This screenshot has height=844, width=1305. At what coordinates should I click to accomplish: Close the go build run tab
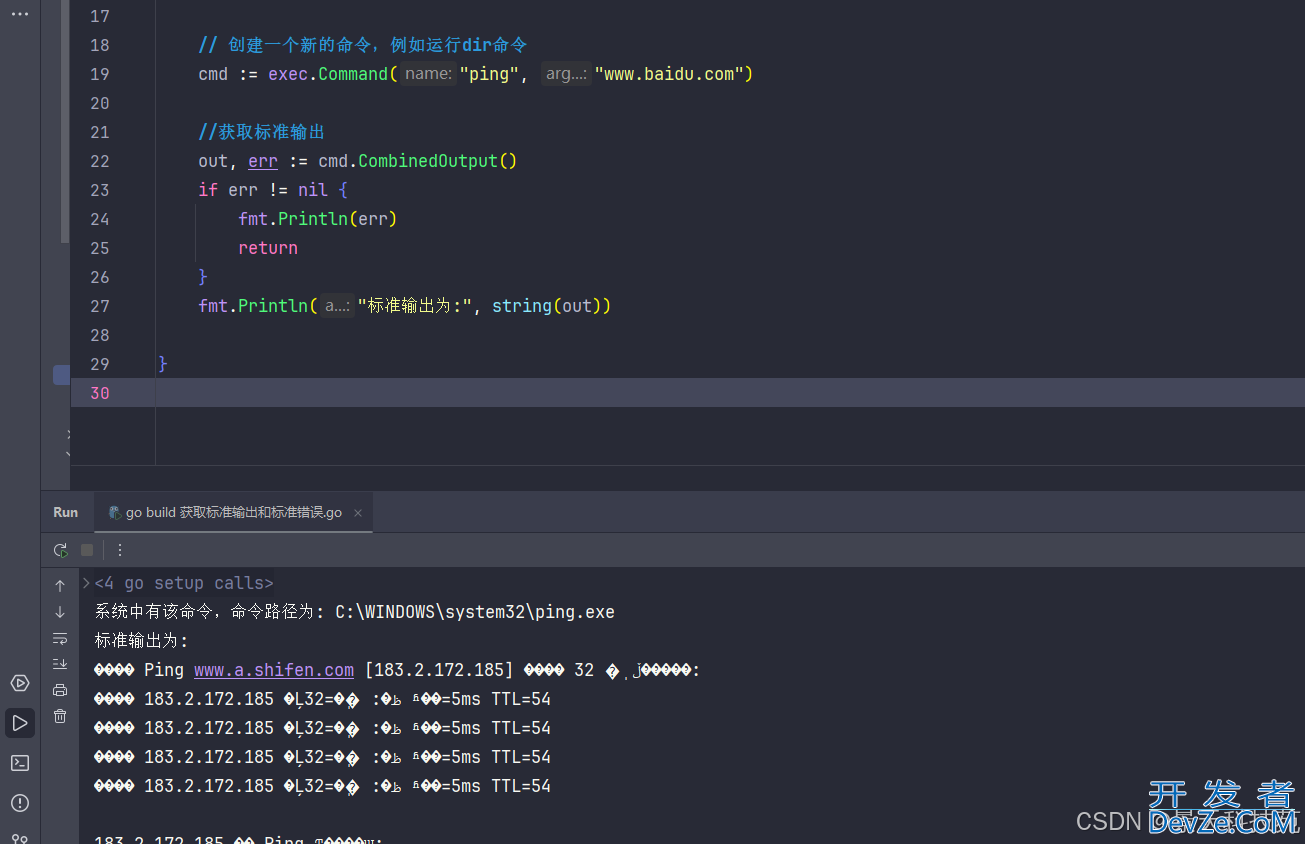(358, 513)
